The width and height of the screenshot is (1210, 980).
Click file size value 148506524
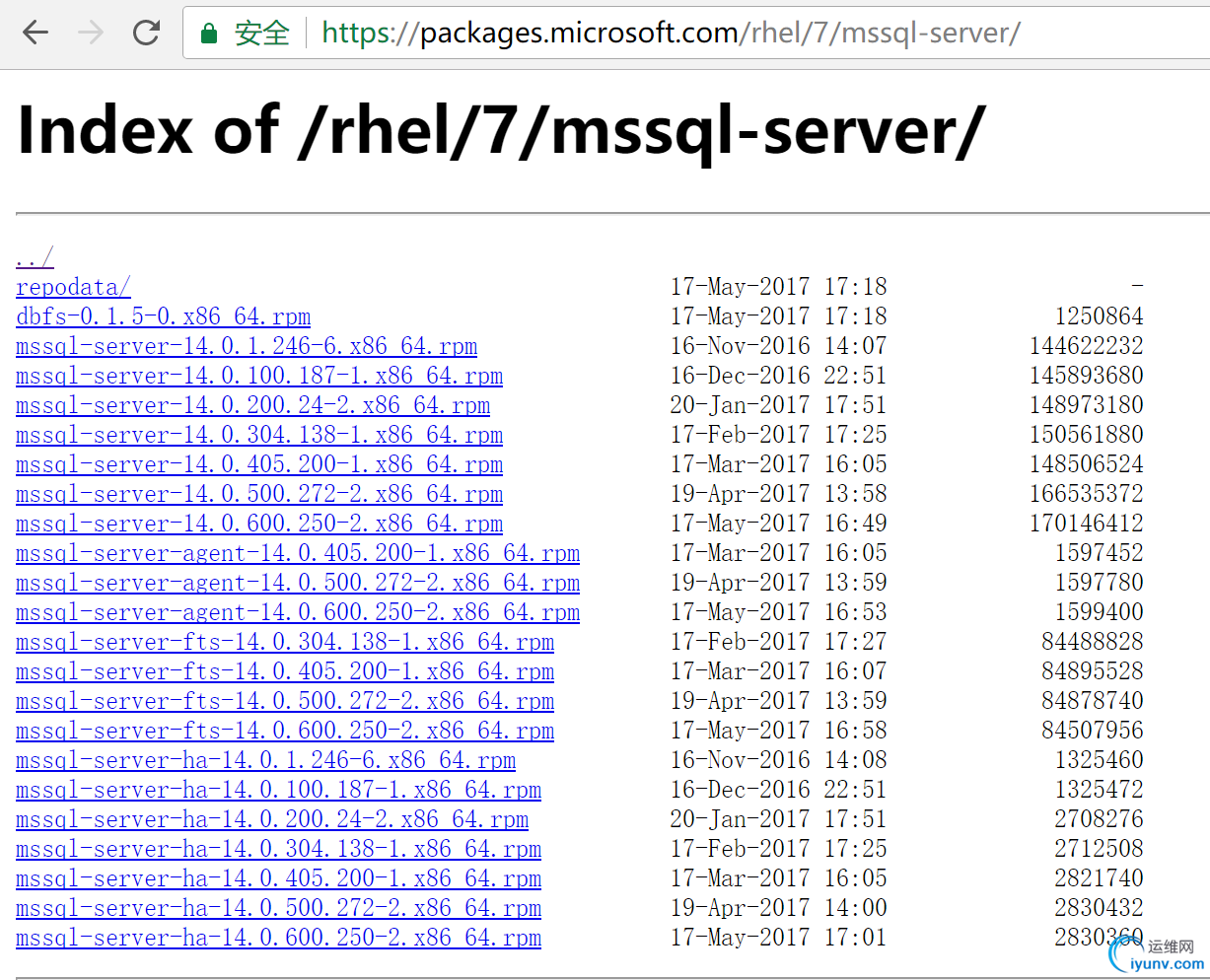(x=1086, y=464)
